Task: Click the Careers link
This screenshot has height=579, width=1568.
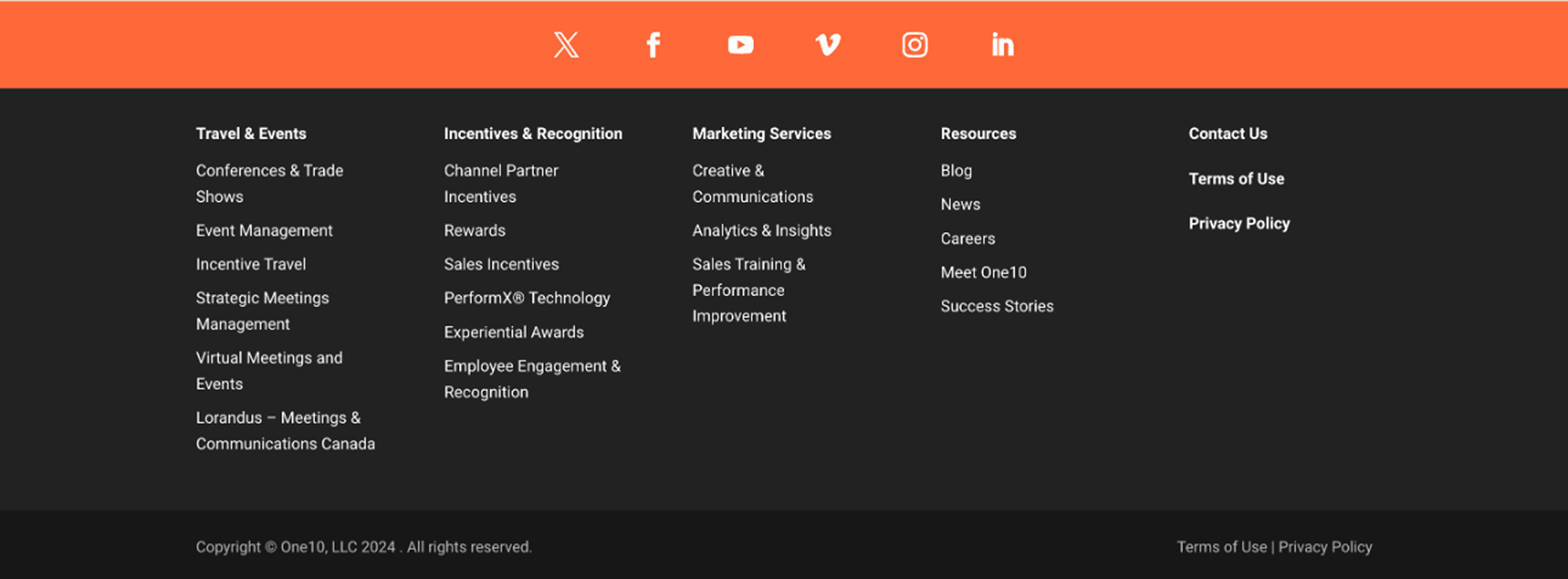Action: point(967,238)
